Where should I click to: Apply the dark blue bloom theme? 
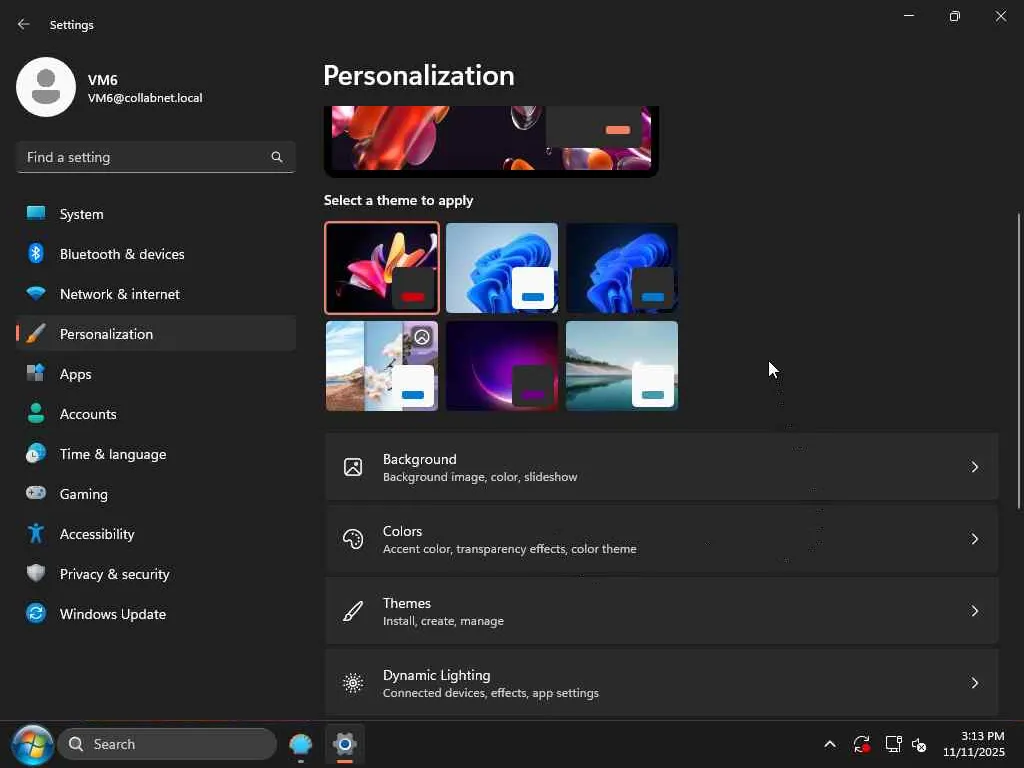[x=622, y=268]
